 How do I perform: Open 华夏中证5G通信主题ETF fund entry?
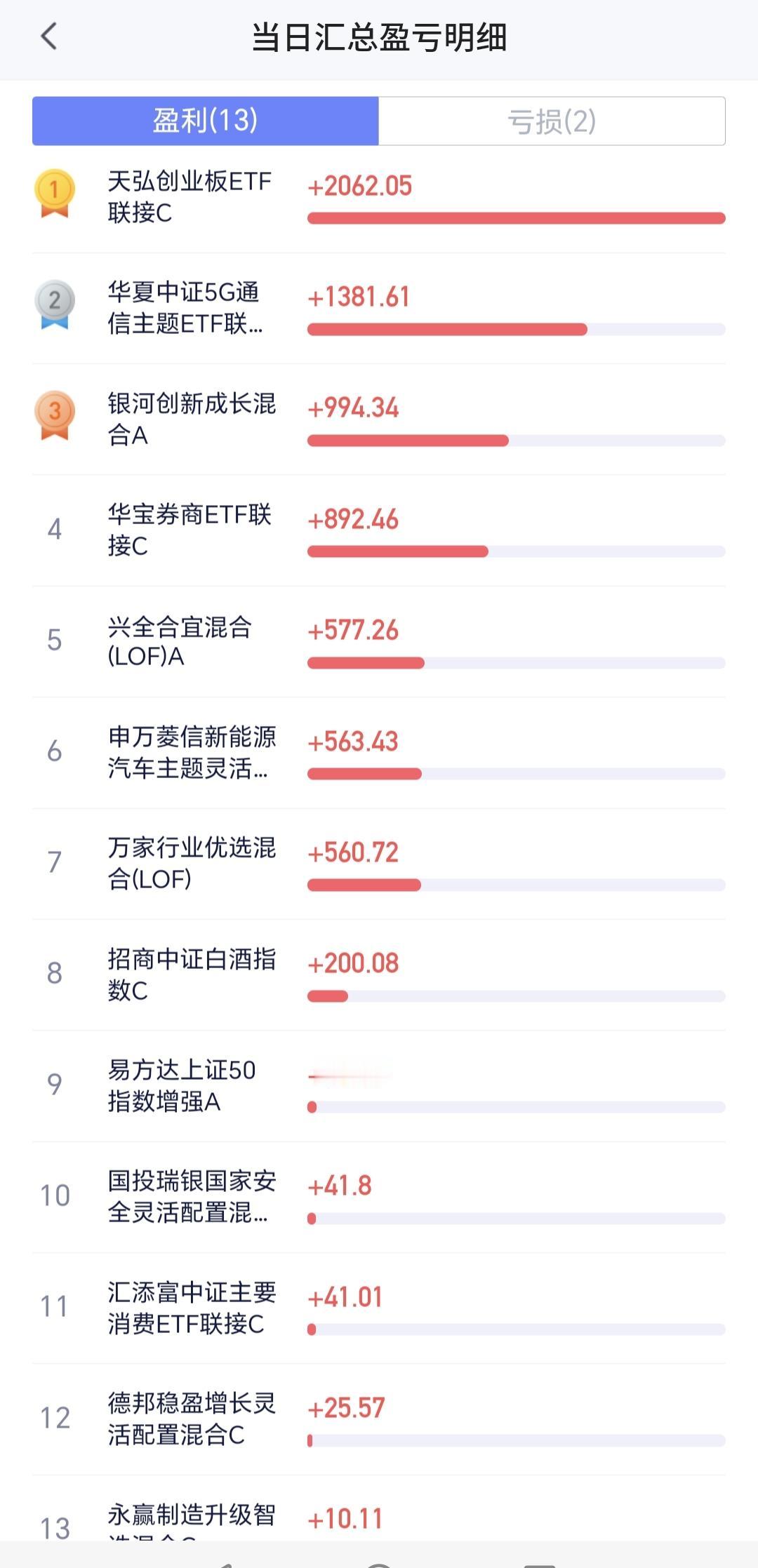(185, 308)
